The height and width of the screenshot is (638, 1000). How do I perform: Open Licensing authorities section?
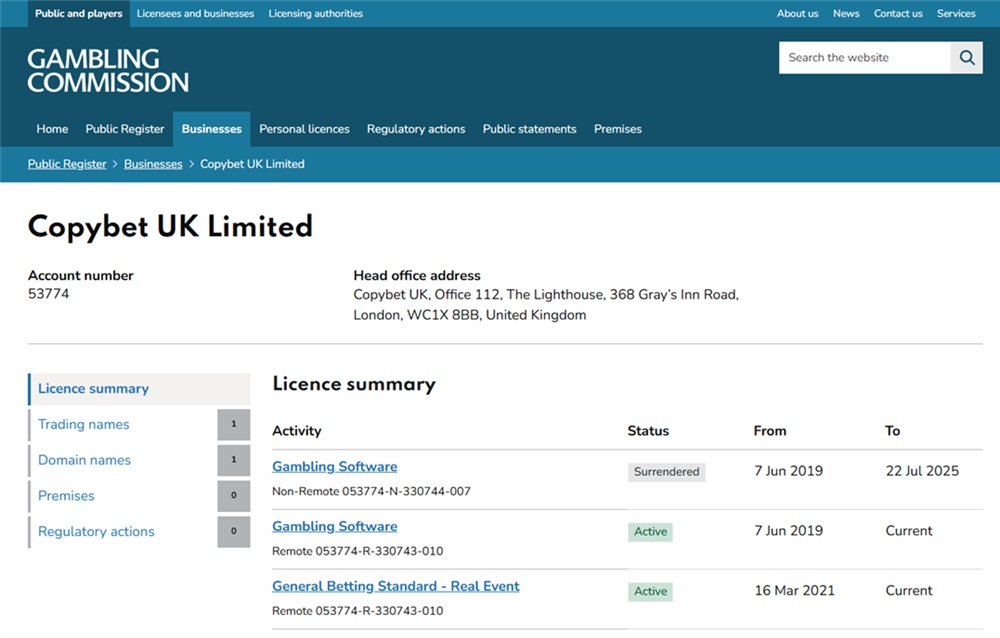tap(316, 13)
